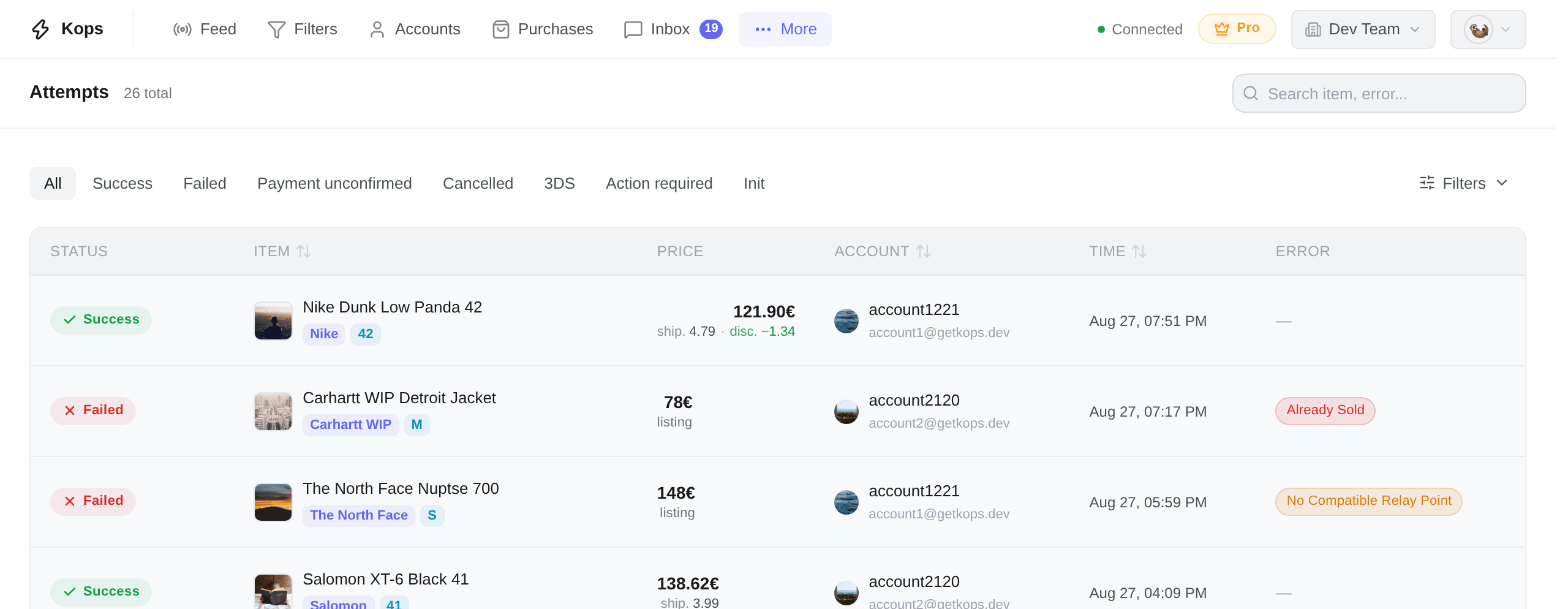Viewport: 1568px width, 609px height.
Task: Select the Salomon XT-6 Black 41 title
Action: pyautogui.click(x=386, y=579)
